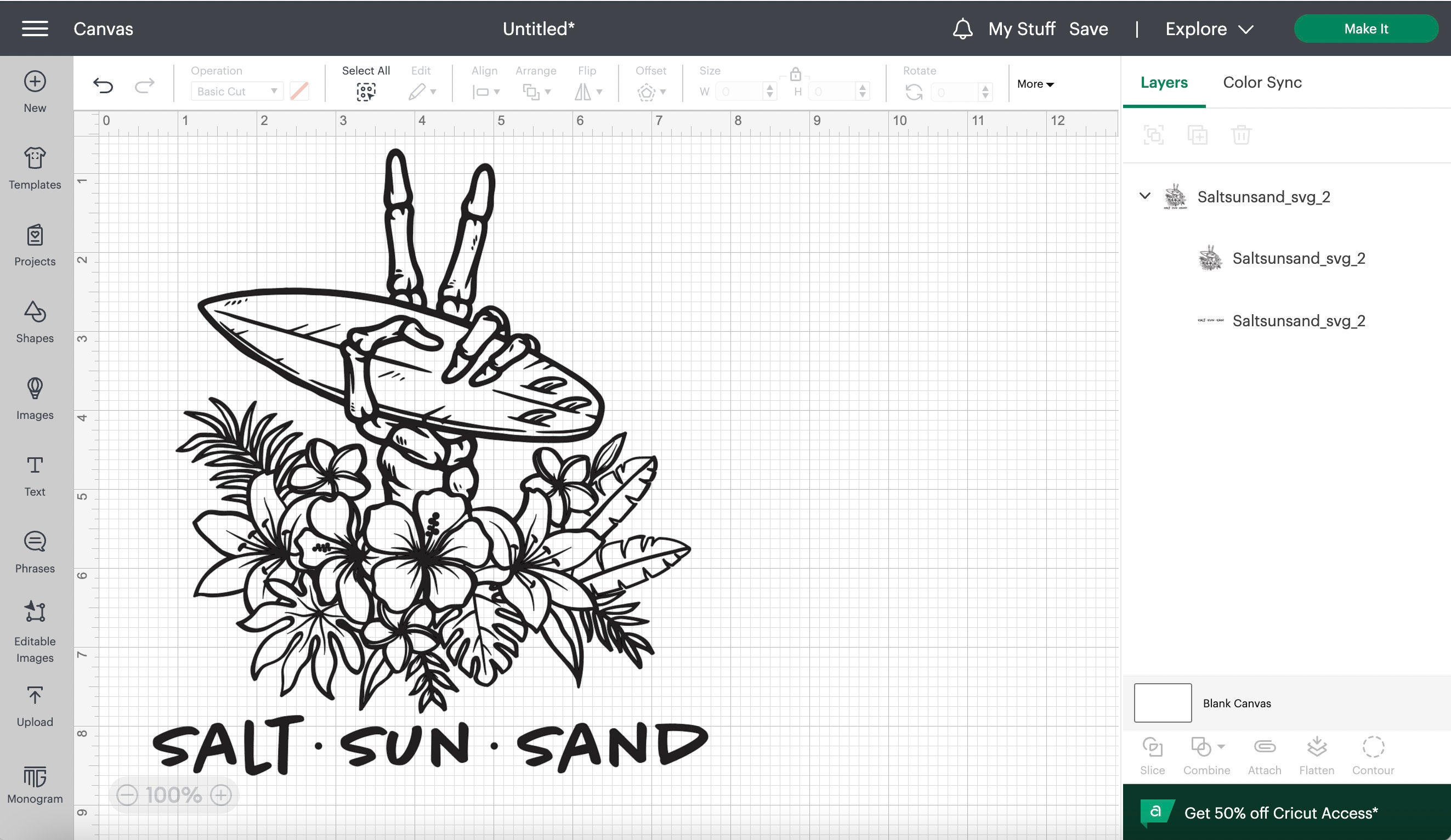The width and height of the screenshot is (1451, 840).
Task: Toggle the size aspect ratio lock
Action: point(796,76)
